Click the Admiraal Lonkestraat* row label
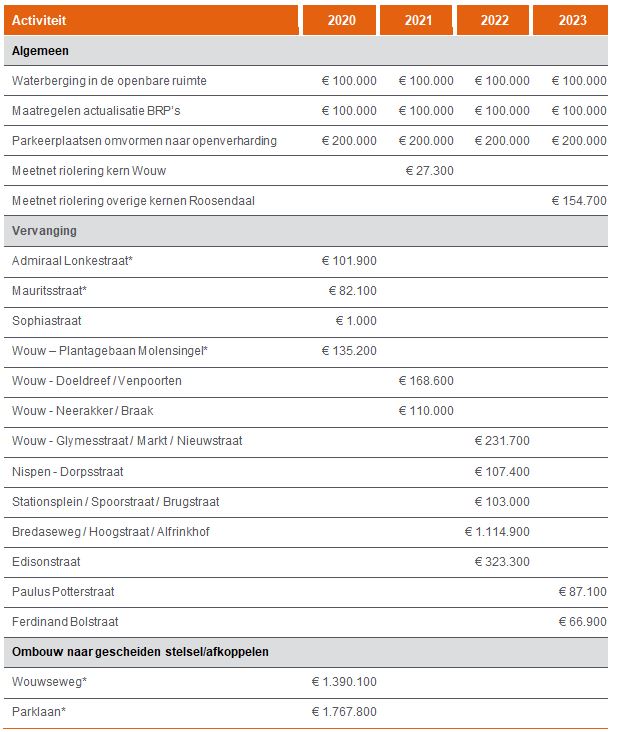Screen dimensions: 618x732 tap(72, 261)
